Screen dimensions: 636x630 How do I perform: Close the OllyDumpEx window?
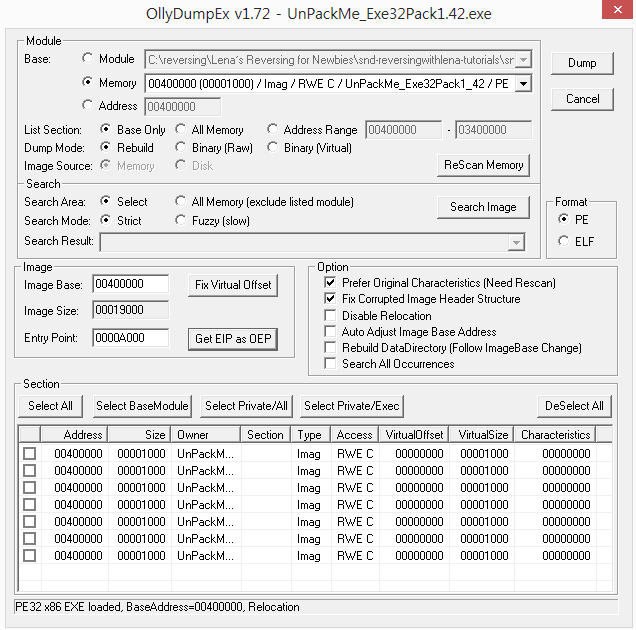(x=617, y=9)
